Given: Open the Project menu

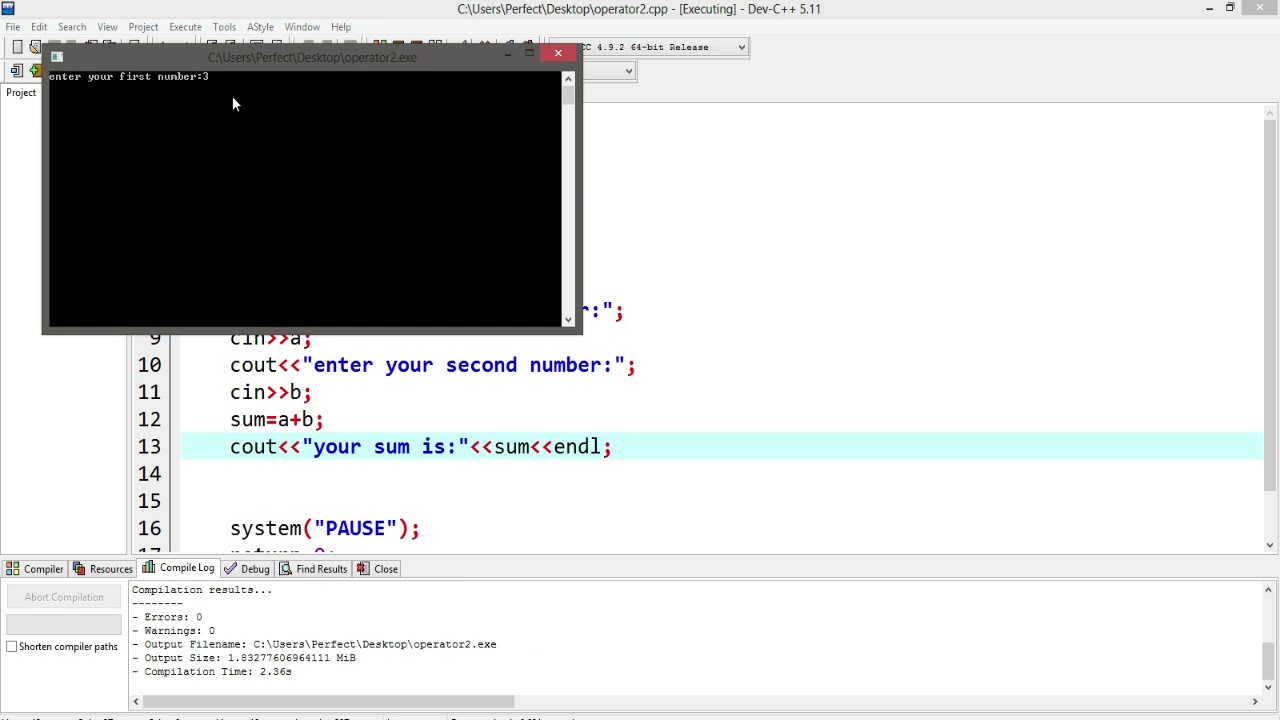Looking at the screenshot, I should [x=143, y=27].
